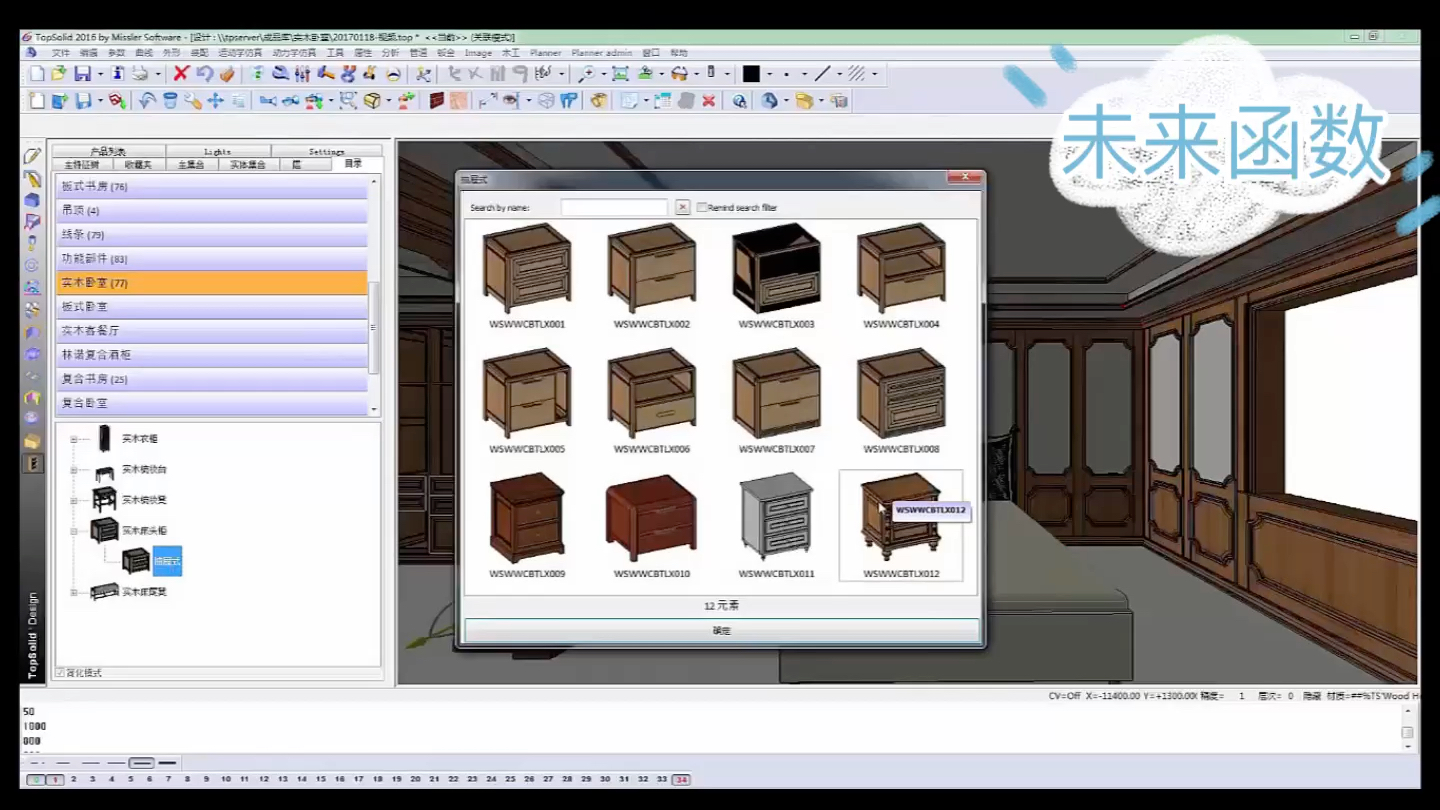Click the New document icon in top toolbar
The width and height of the screenshot is (1440, 810).
pyautogui.click(x=37, y=74)
